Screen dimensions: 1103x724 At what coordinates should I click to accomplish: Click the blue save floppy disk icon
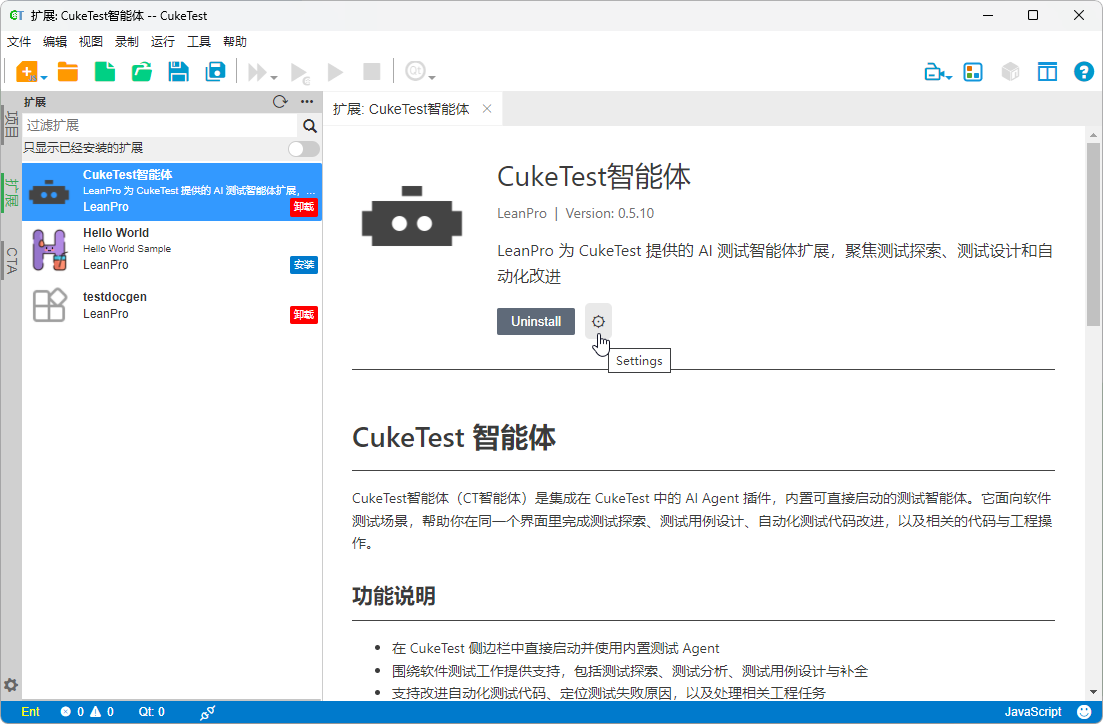[x=178, y=72]
